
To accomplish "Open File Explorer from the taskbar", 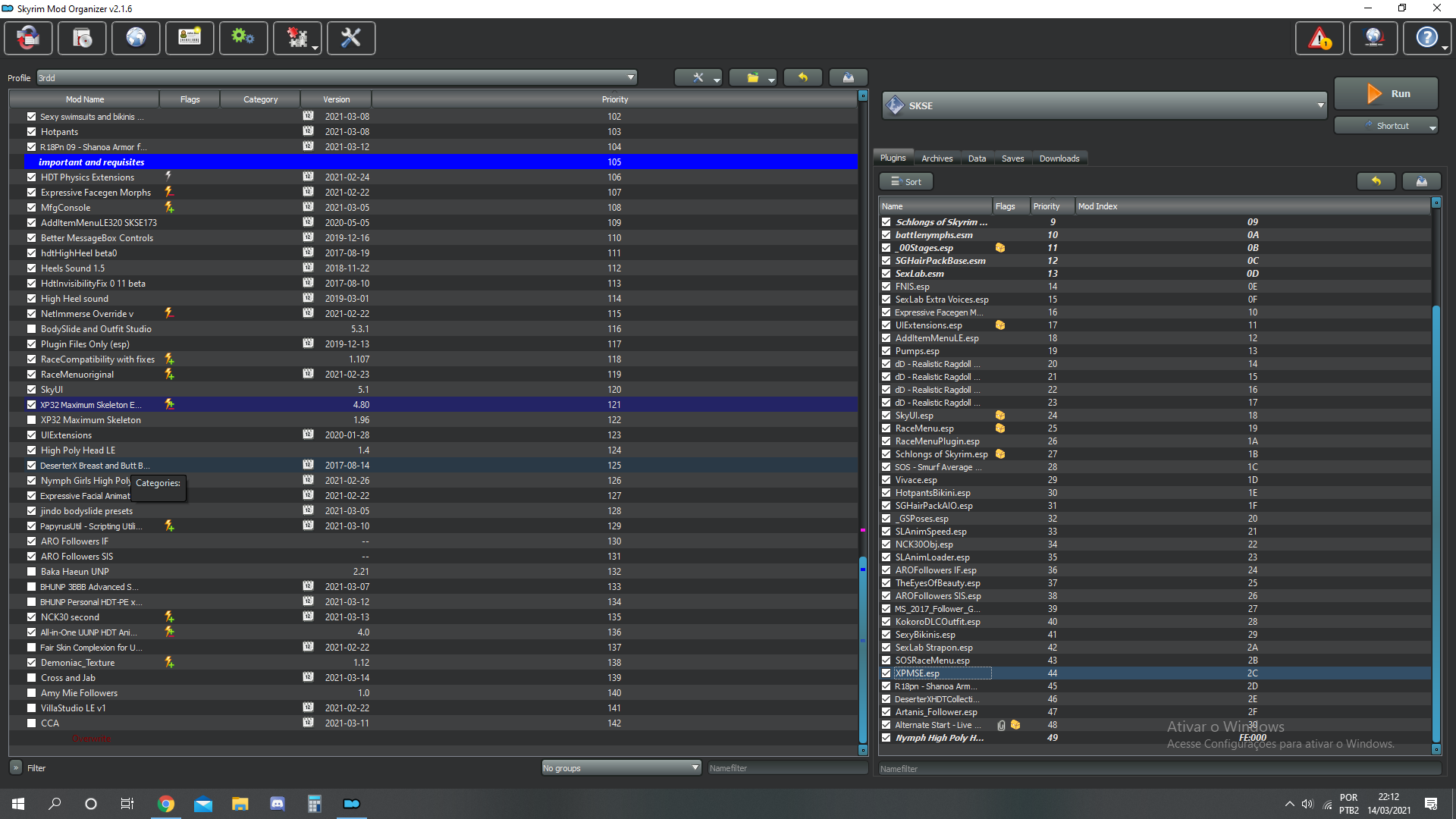I will coord(240,804).
